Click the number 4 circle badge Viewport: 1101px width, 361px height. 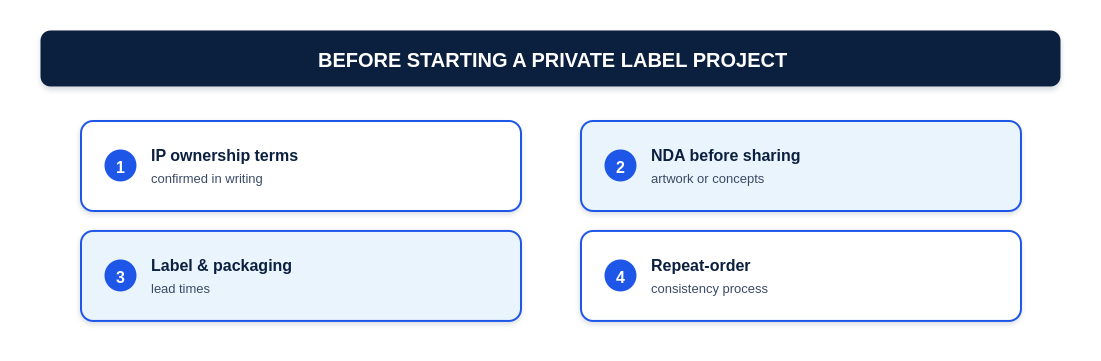620,276
